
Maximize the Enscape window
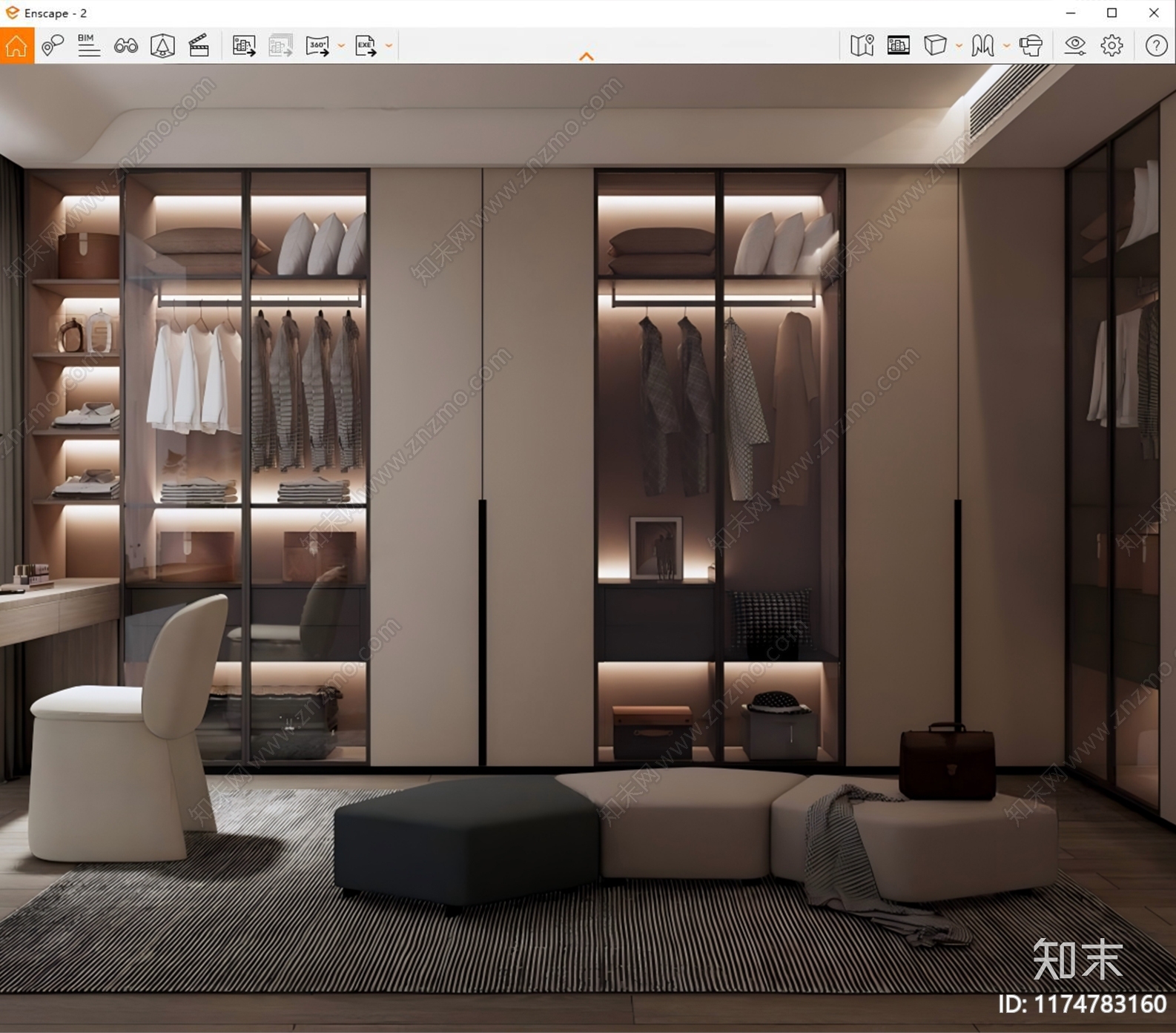[x=1112, y=13]
